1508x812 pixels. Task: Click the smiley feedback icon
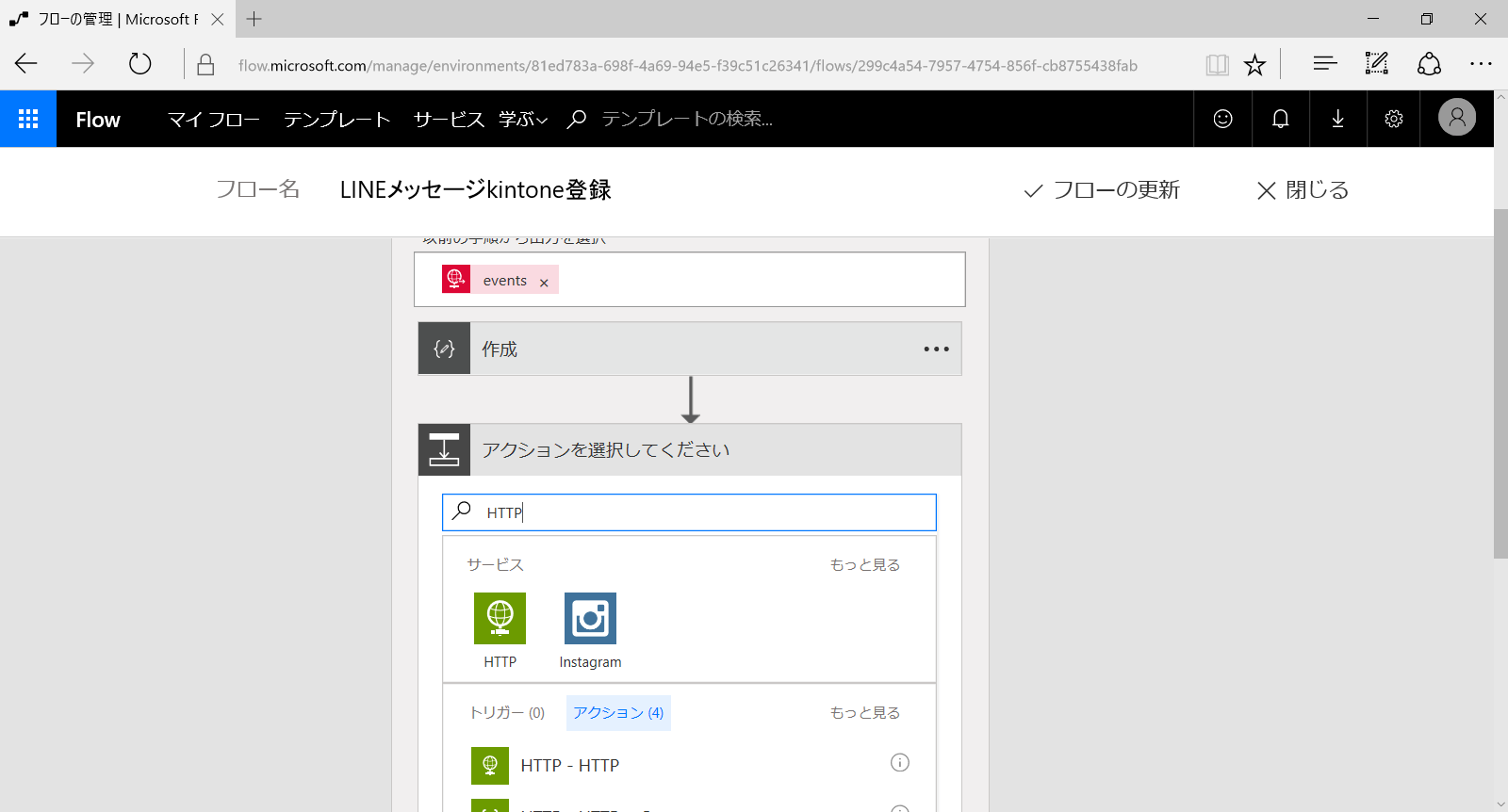click(1222, 119)
